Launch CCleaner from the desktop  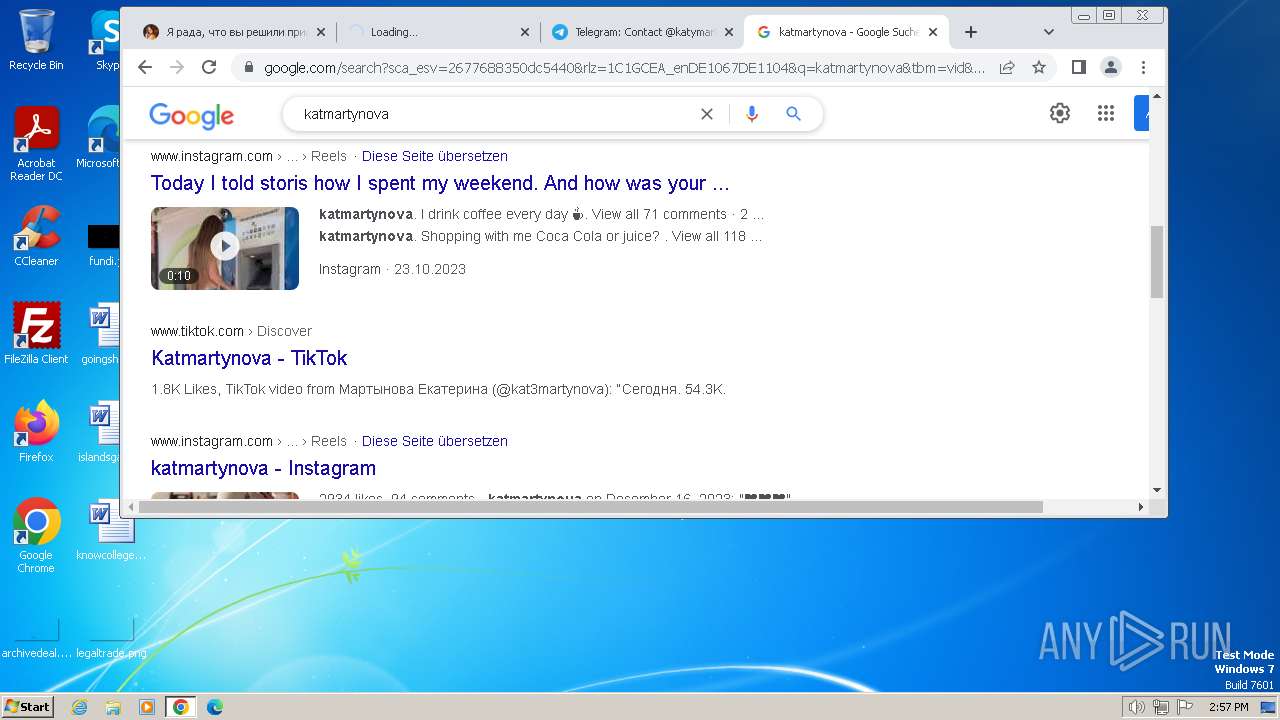pos(36,237)
